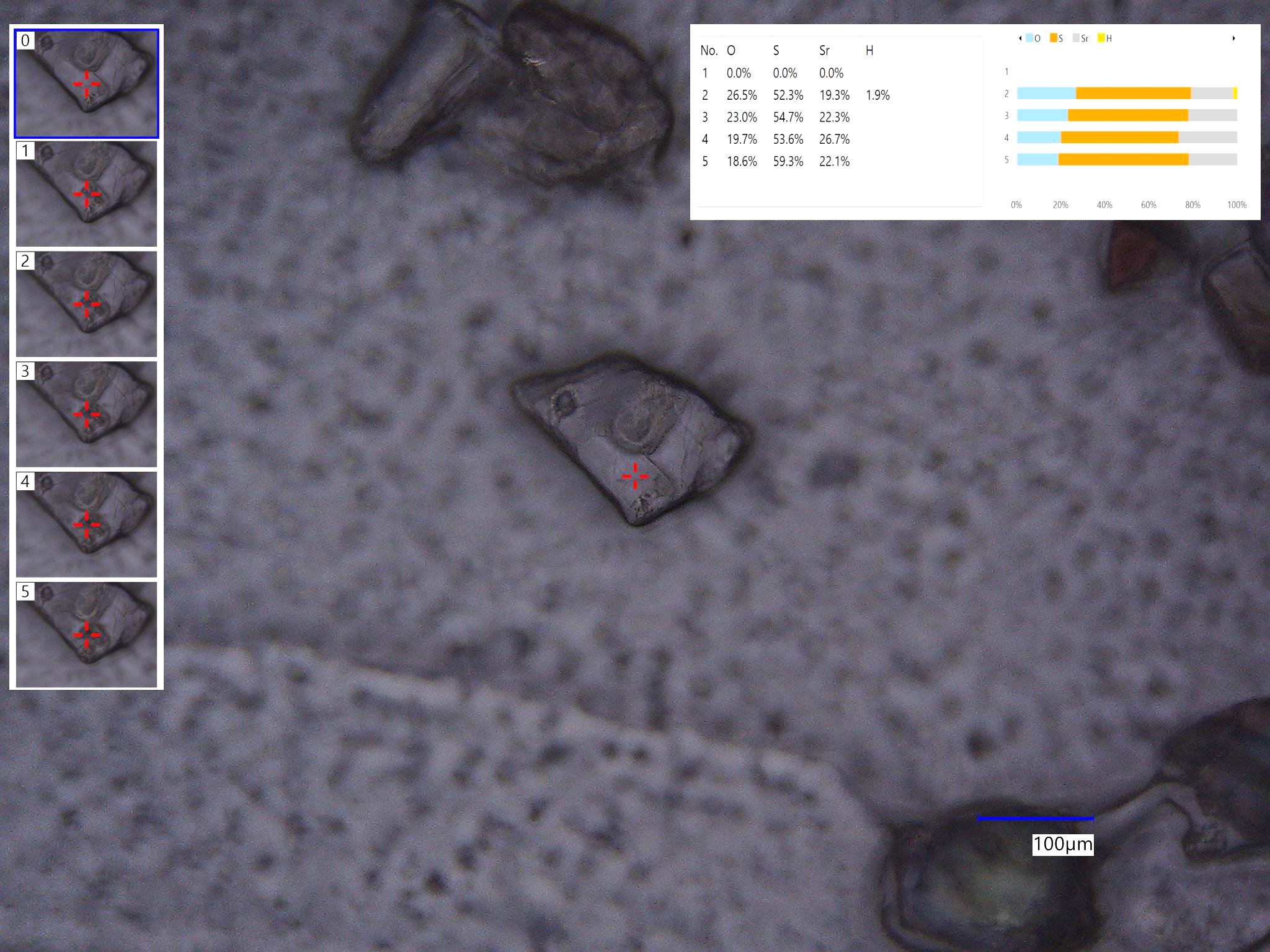The image size is (1270, 952).
Task: Toggle the Sr series in legend
Action: pos(1080,38)
